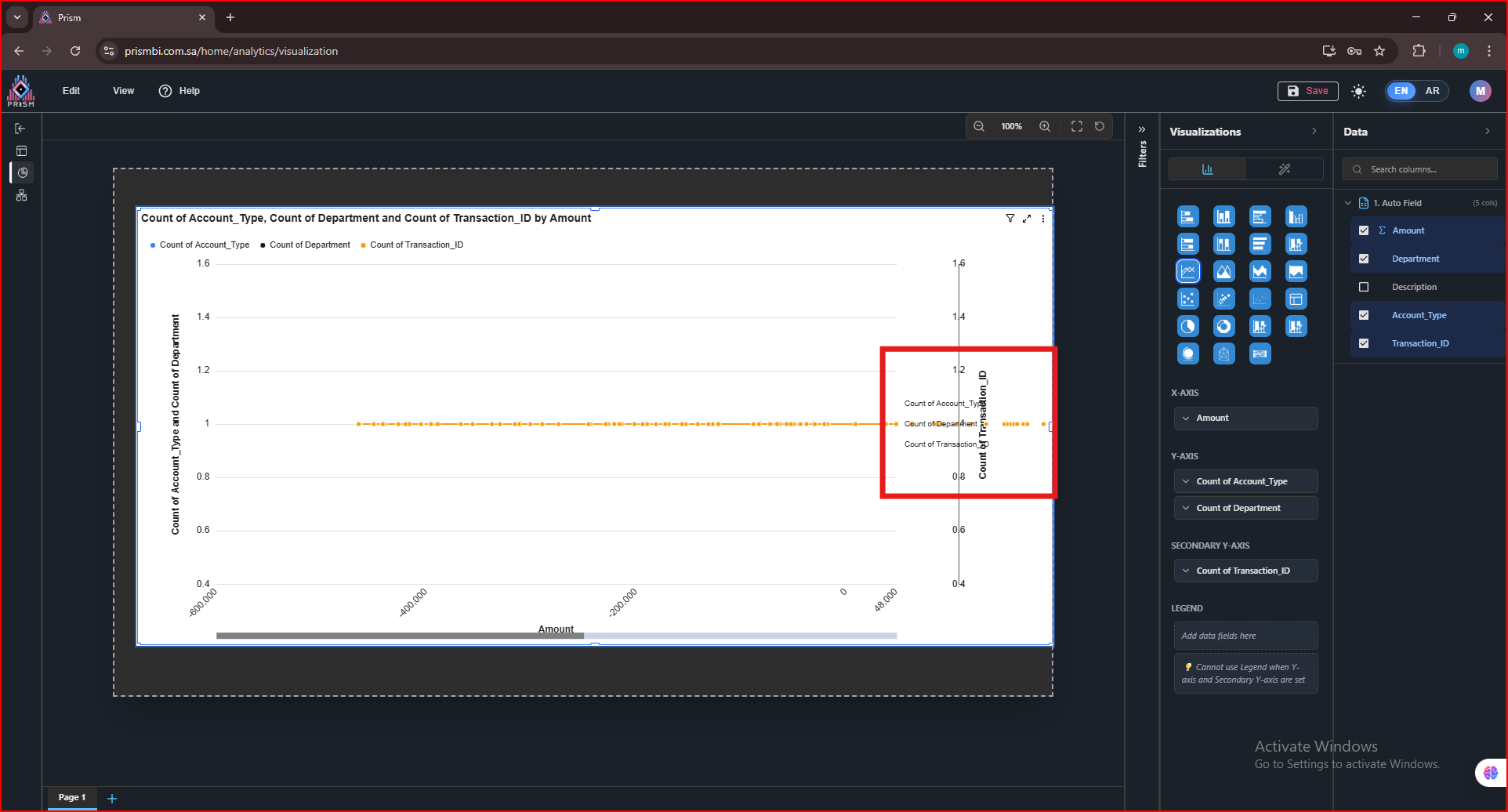This screenshot has width=1508, height=812.
Task: Click the fit-to-screen canvas icon
Action: tap(1077, 126)
